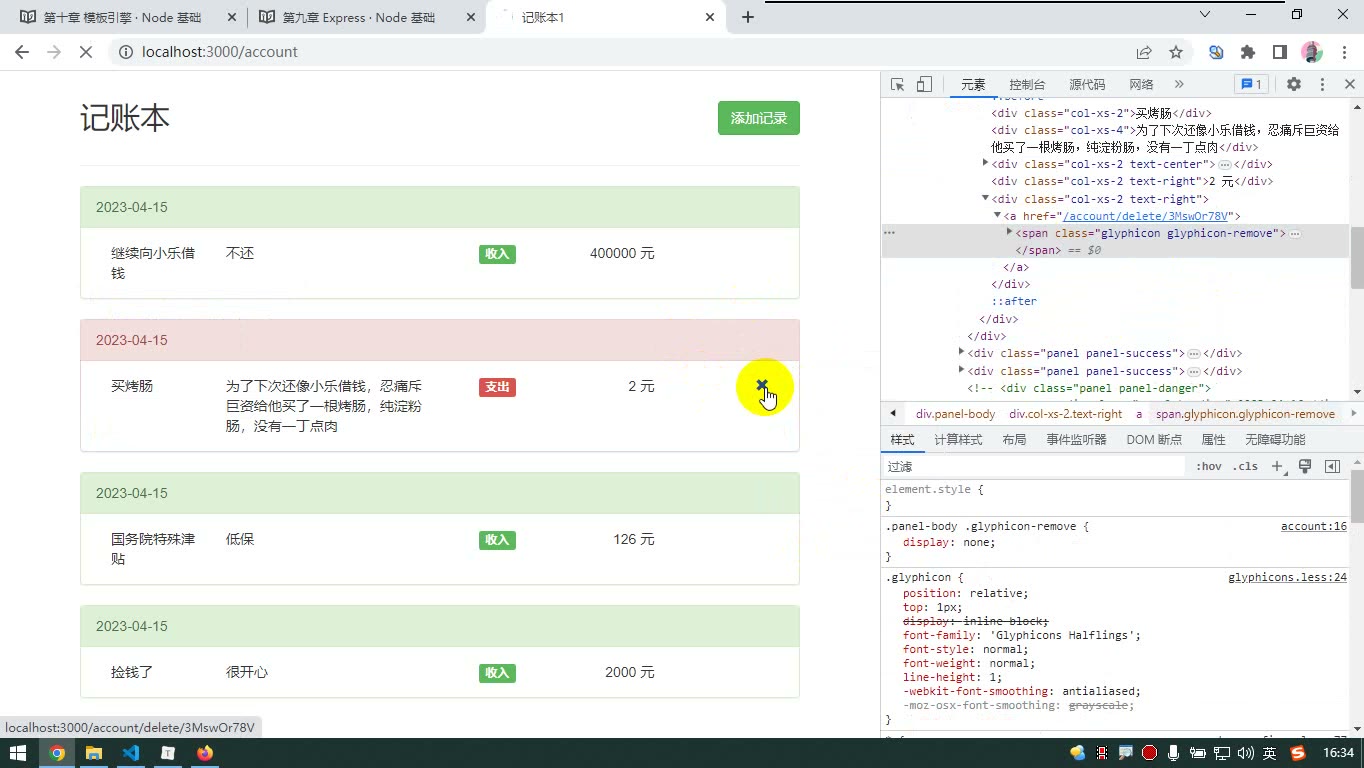This screenshot has height=768, width=1364.
Task: Open the DevTools three-dot customize menu
Action: pos(1322,85)
